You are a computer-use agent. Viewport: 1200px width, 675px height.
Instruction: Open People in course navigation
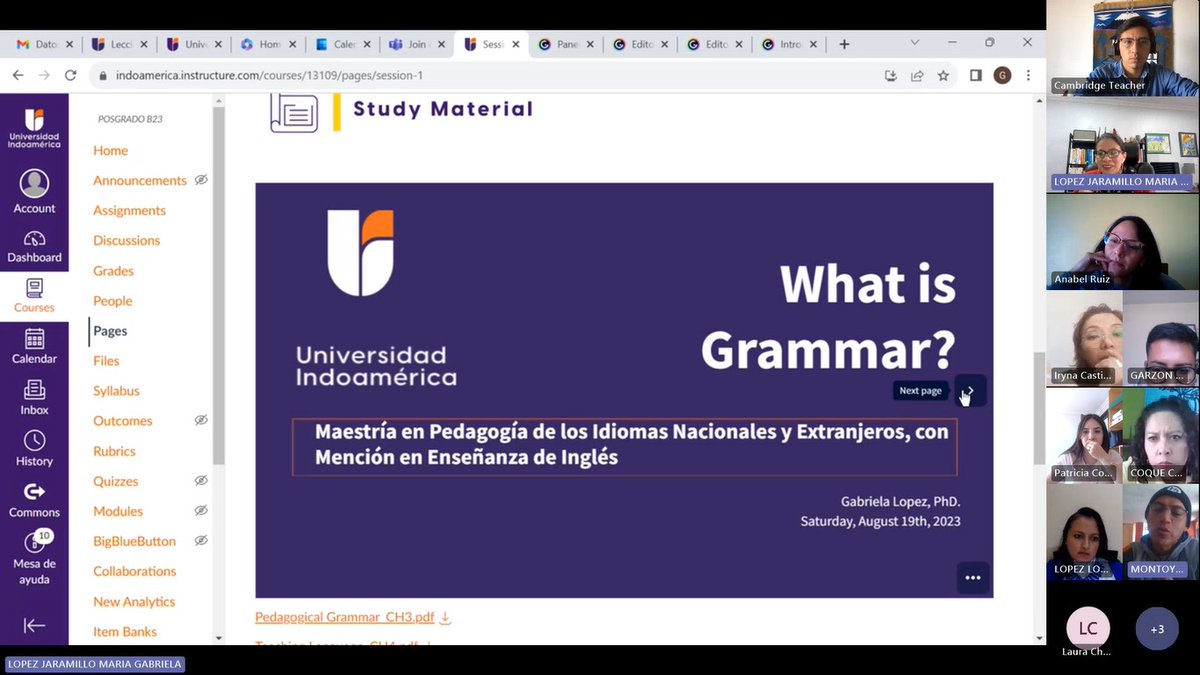[112, 300]
